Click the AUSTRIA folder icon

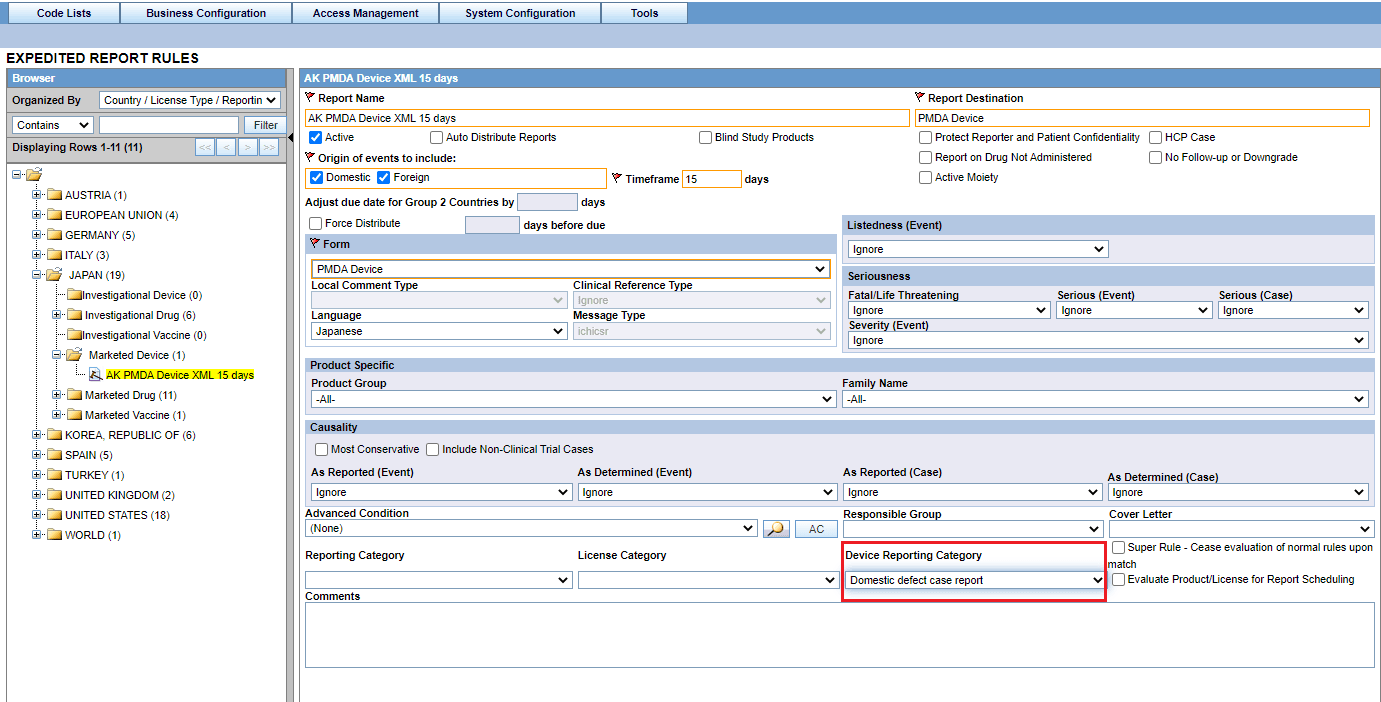[54, 195]
